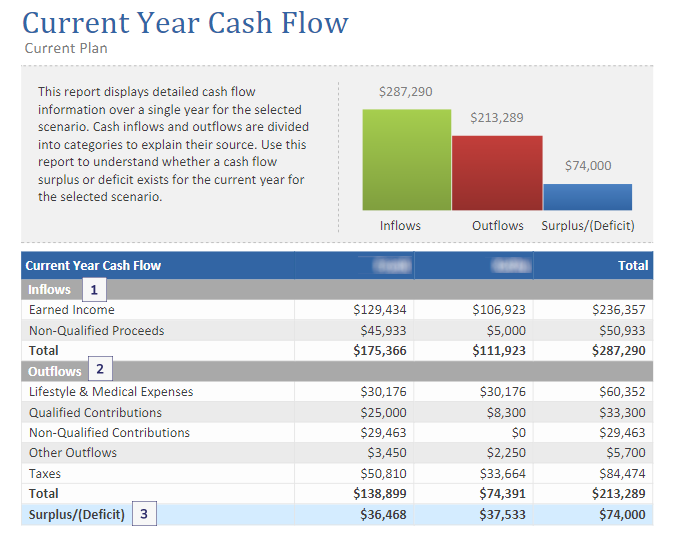Select the Surplus/(Deficit) row label
Screen dimensions: 673x544
[x=76, y=514]
